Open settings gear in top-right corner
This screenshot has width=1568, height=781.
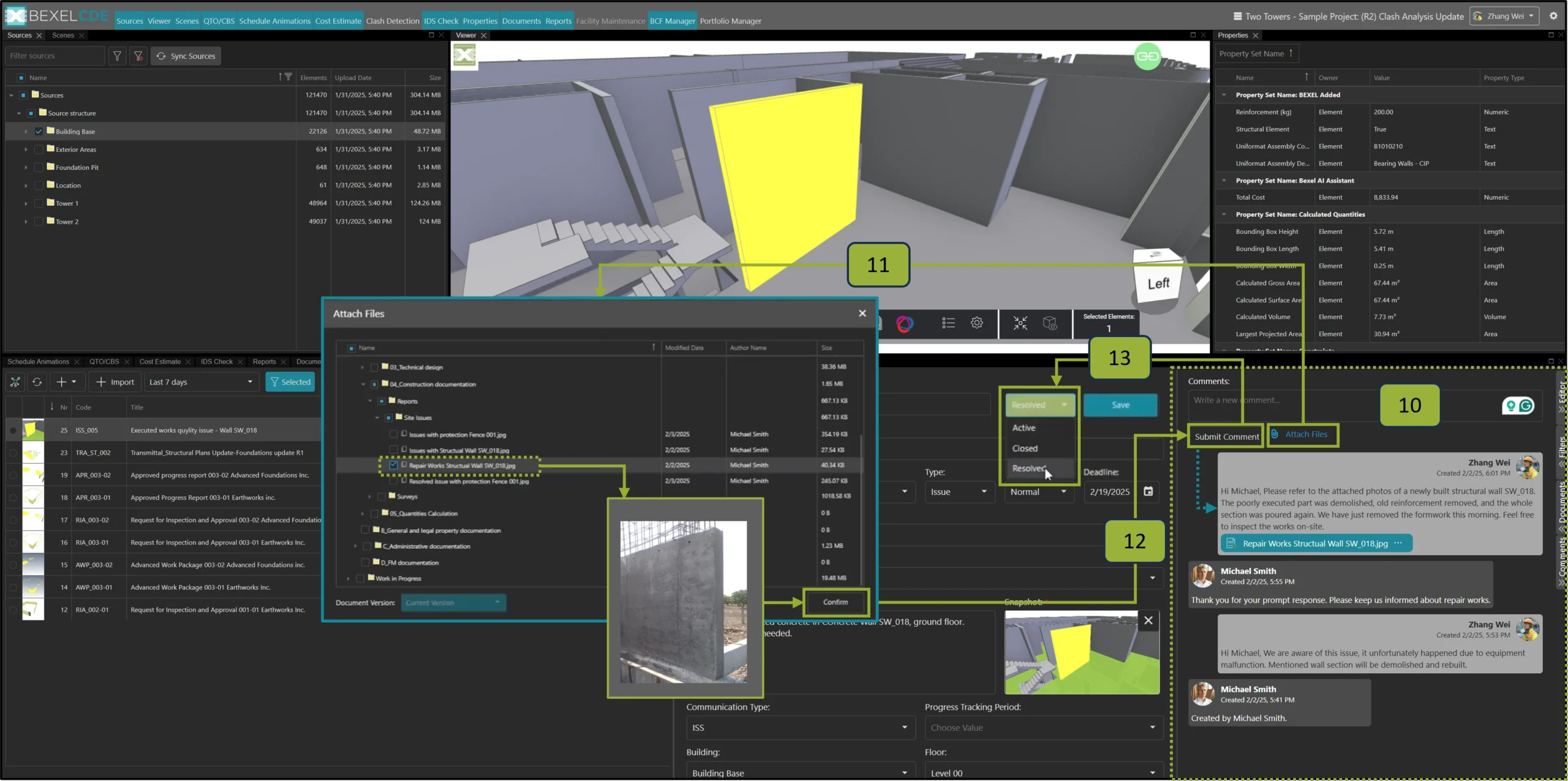pos(1553,17)
